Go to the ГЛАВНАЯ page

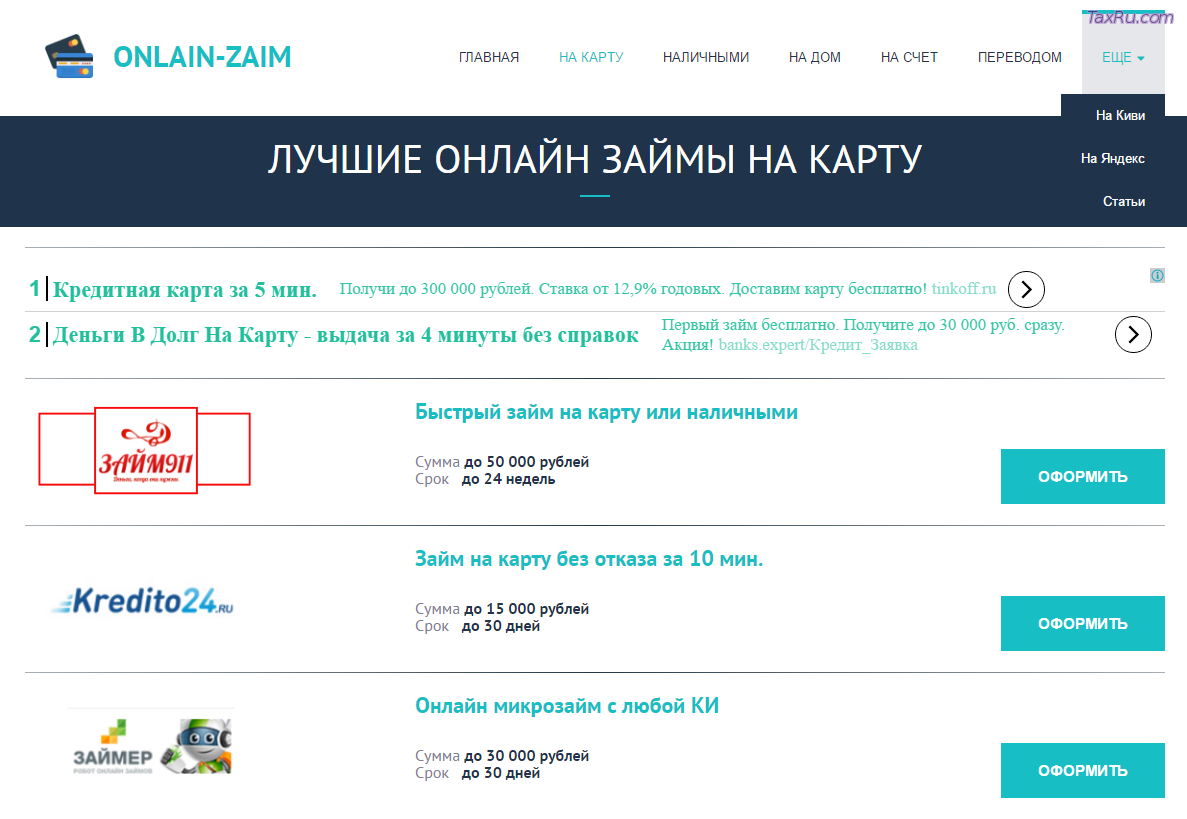click(x=489, y=57)
